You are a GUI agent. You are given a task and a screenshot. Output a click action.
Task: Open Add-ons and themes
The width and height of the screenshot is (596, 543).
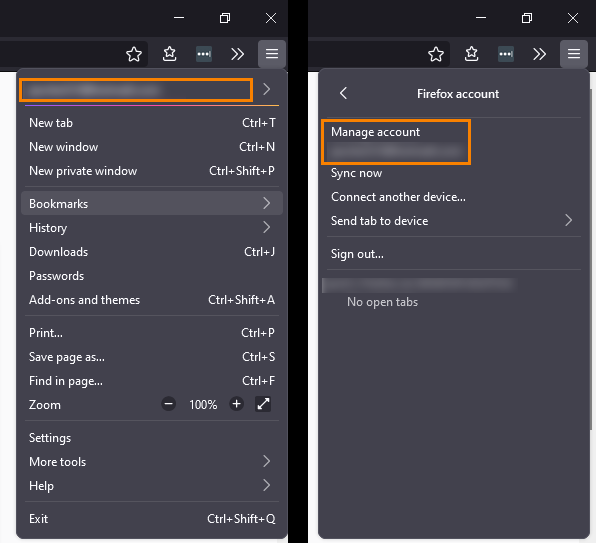click(x=152, y=299)
